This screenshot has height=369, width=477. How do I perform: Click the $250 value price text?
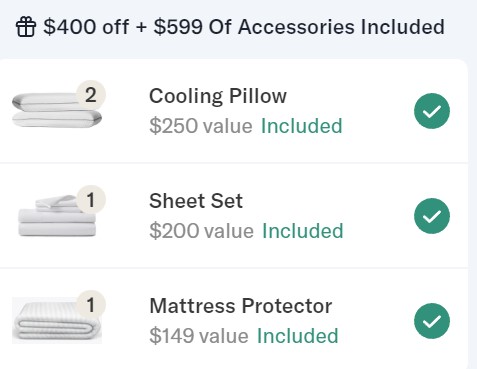[201, 126]
